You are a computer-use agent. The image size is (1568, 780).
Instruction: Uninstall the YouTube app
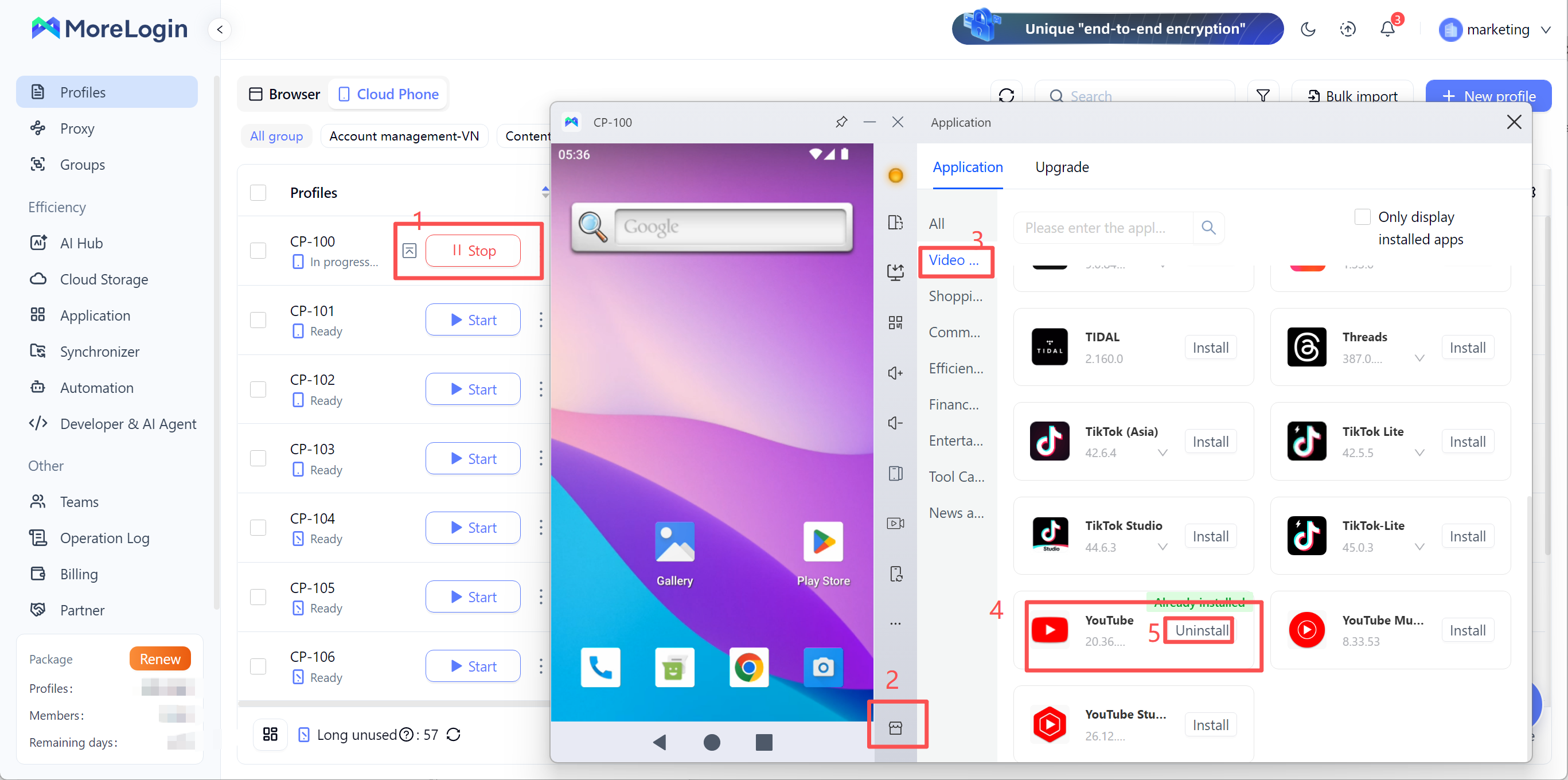(x=1202, y=630)
